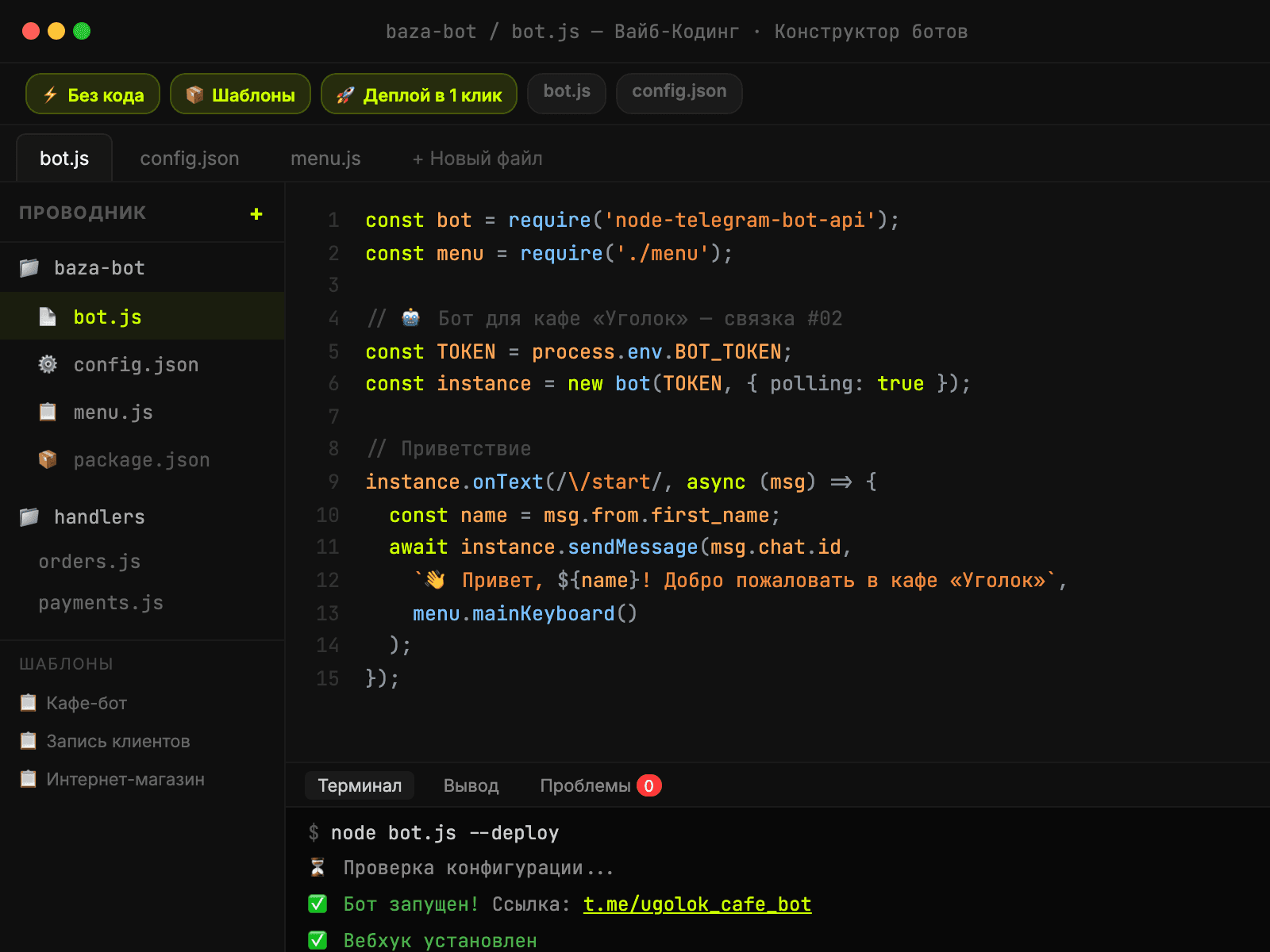Click the hourglass icon in the terminal output
The image size is (1270, 952).
point(317,868)
